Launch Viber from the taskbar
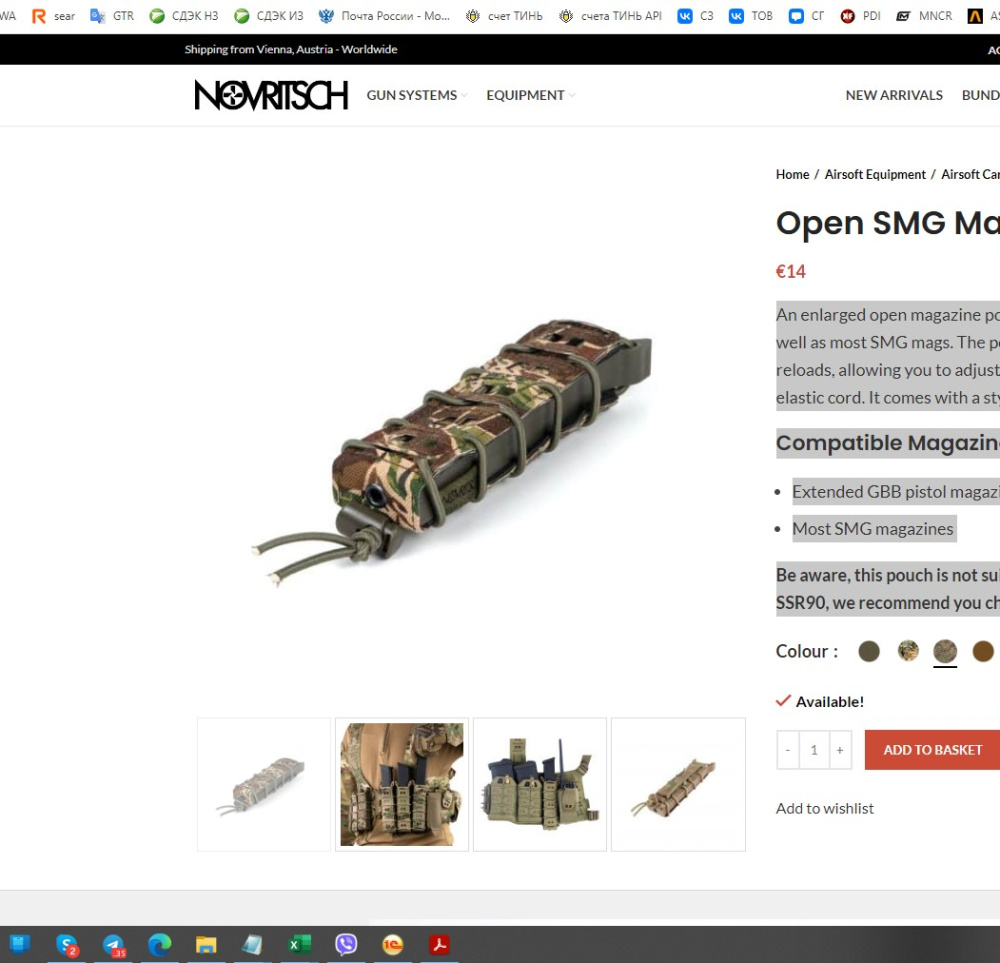 [346, 945]
